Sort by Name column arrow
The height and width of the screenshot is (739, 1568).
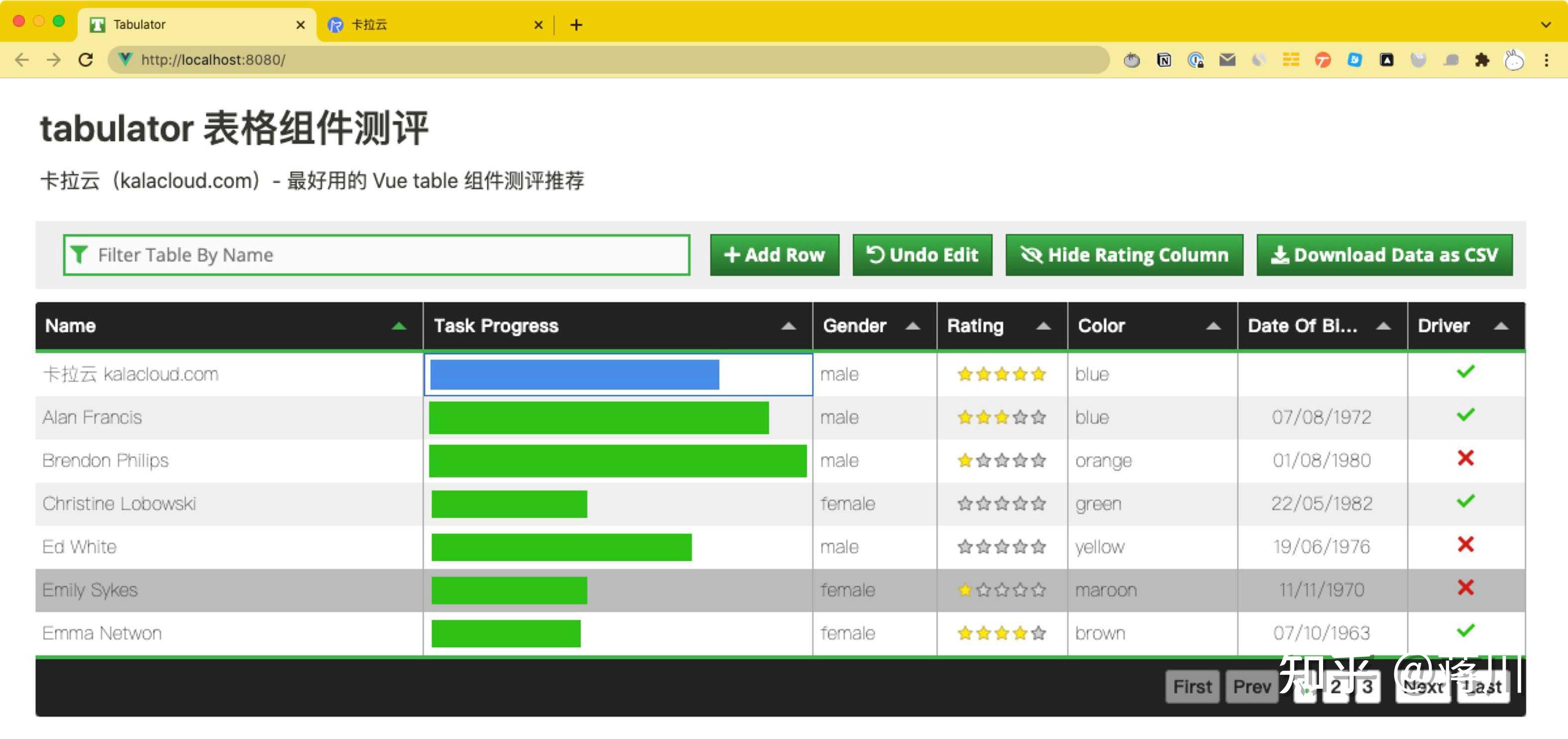[x=399, y=326]
